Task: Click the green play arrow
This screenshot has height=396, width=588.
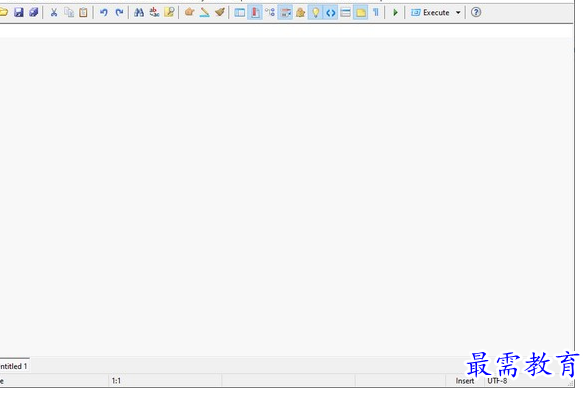Action: (395, 12)
